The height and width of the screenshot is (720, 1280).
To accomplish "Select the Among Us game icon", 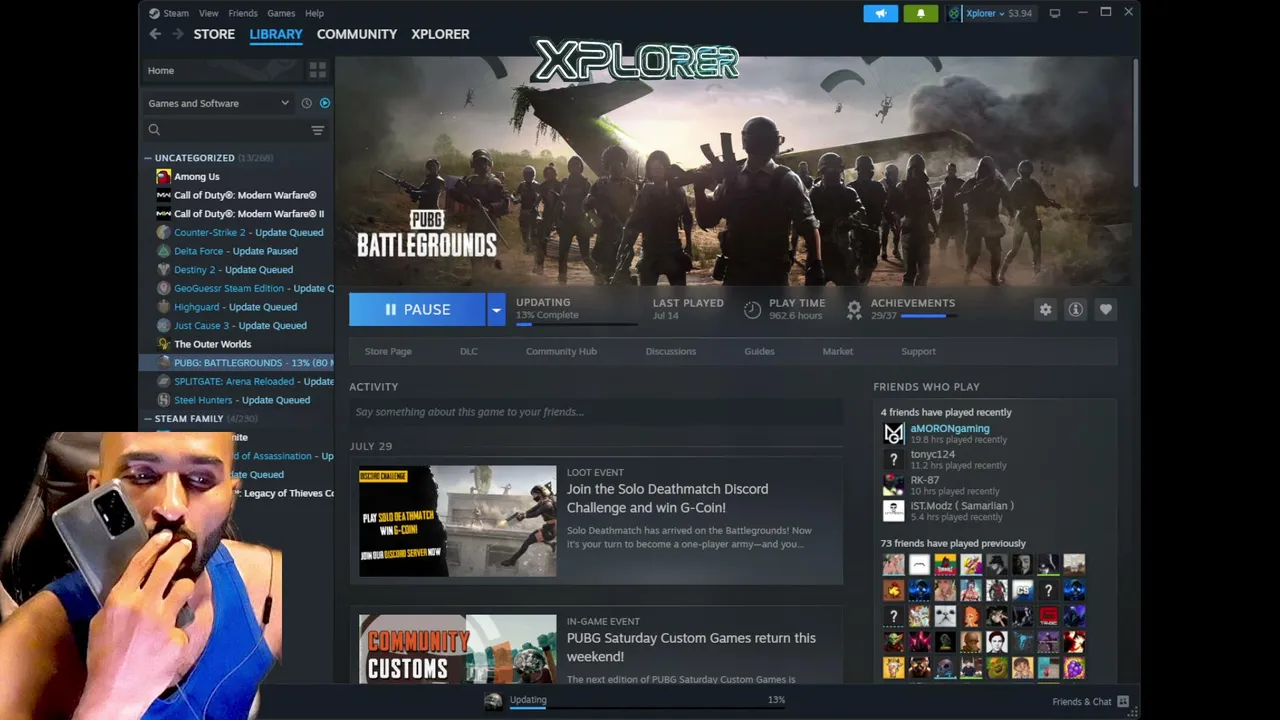I will tap(164, 177).
